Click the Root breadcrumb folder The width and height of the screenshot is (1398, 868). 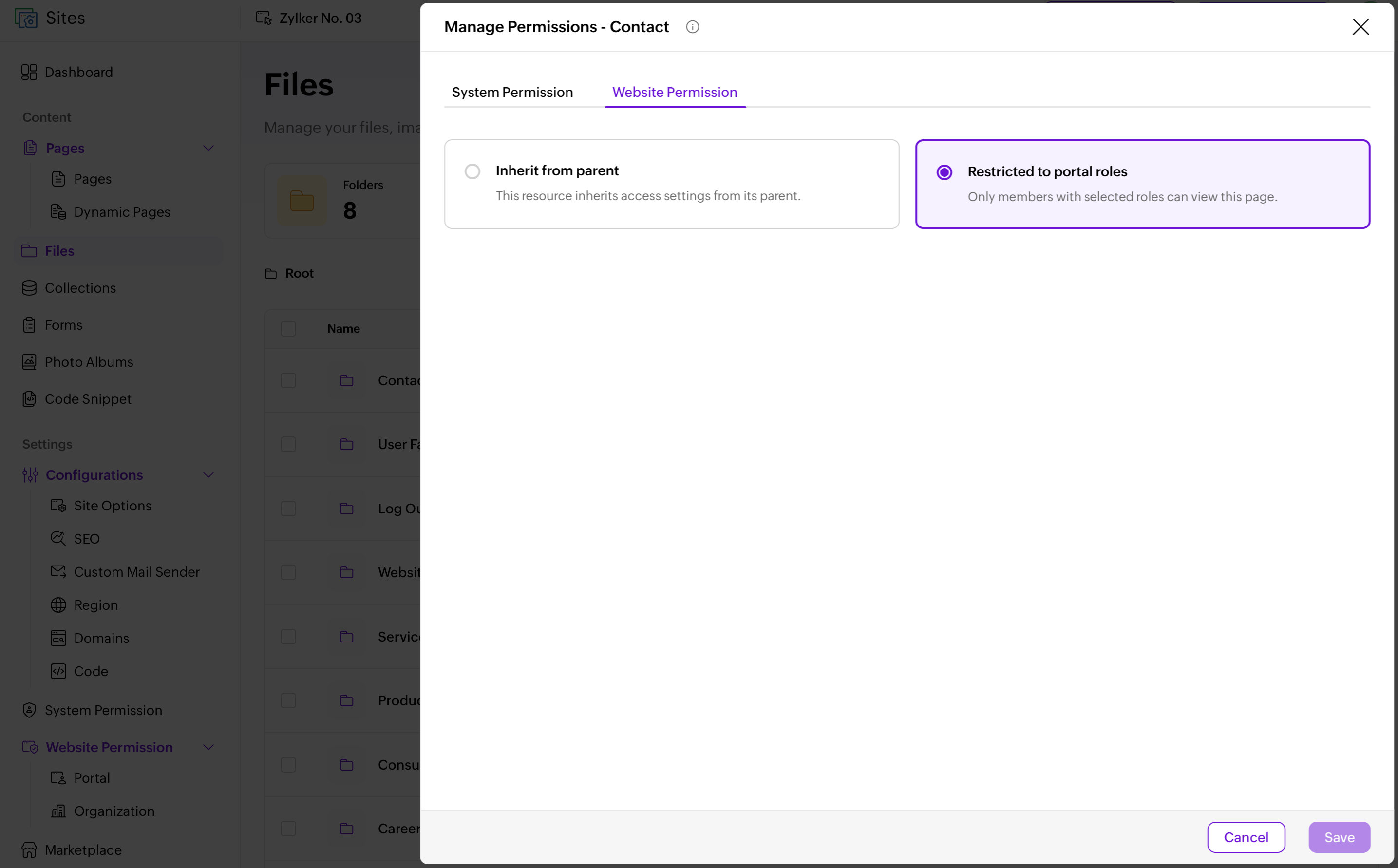(290, 273)
